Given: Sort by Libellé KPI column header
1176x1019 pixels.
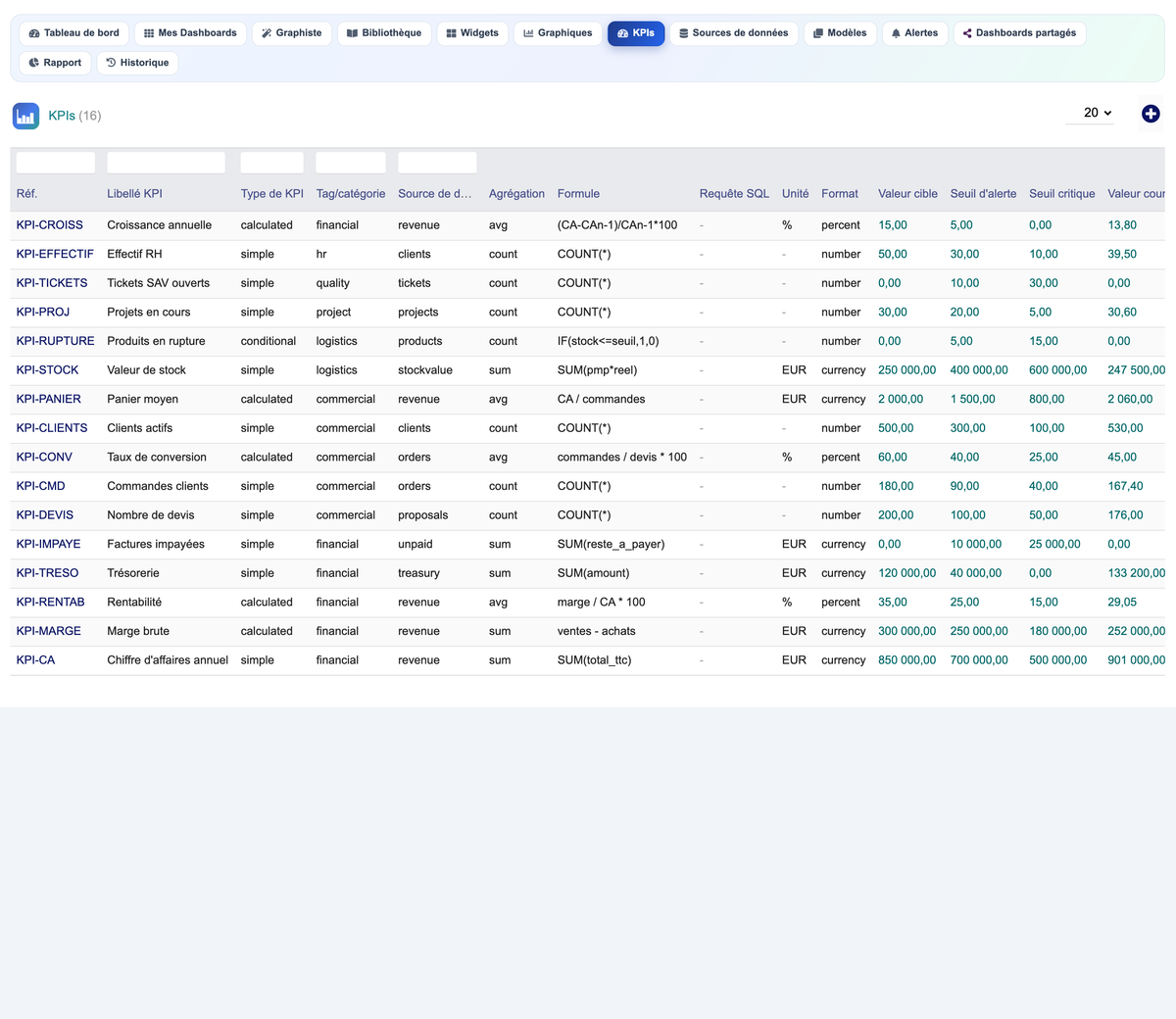Looking at the screenshot, I should (x=134, y=194).
